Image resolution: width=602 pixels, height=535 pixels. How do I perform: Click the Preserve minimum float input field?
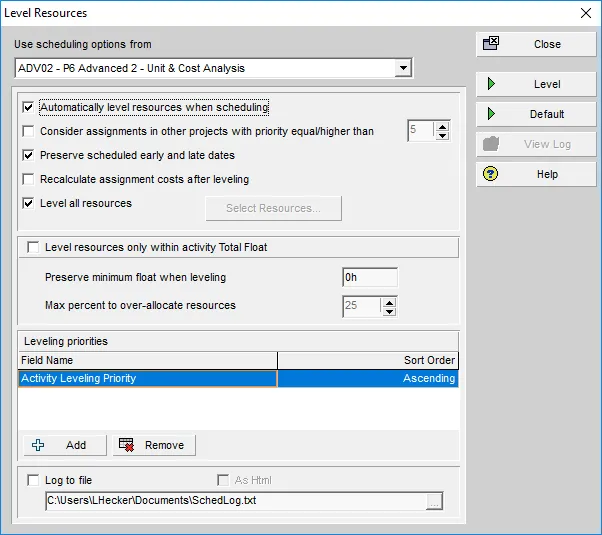(x=369, y=278)
